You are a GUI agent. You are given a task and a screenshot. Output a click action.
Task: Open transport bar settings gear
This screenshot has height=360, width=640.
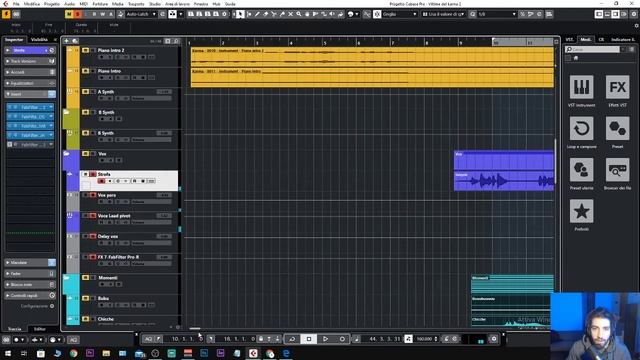[x=493, y=339]
